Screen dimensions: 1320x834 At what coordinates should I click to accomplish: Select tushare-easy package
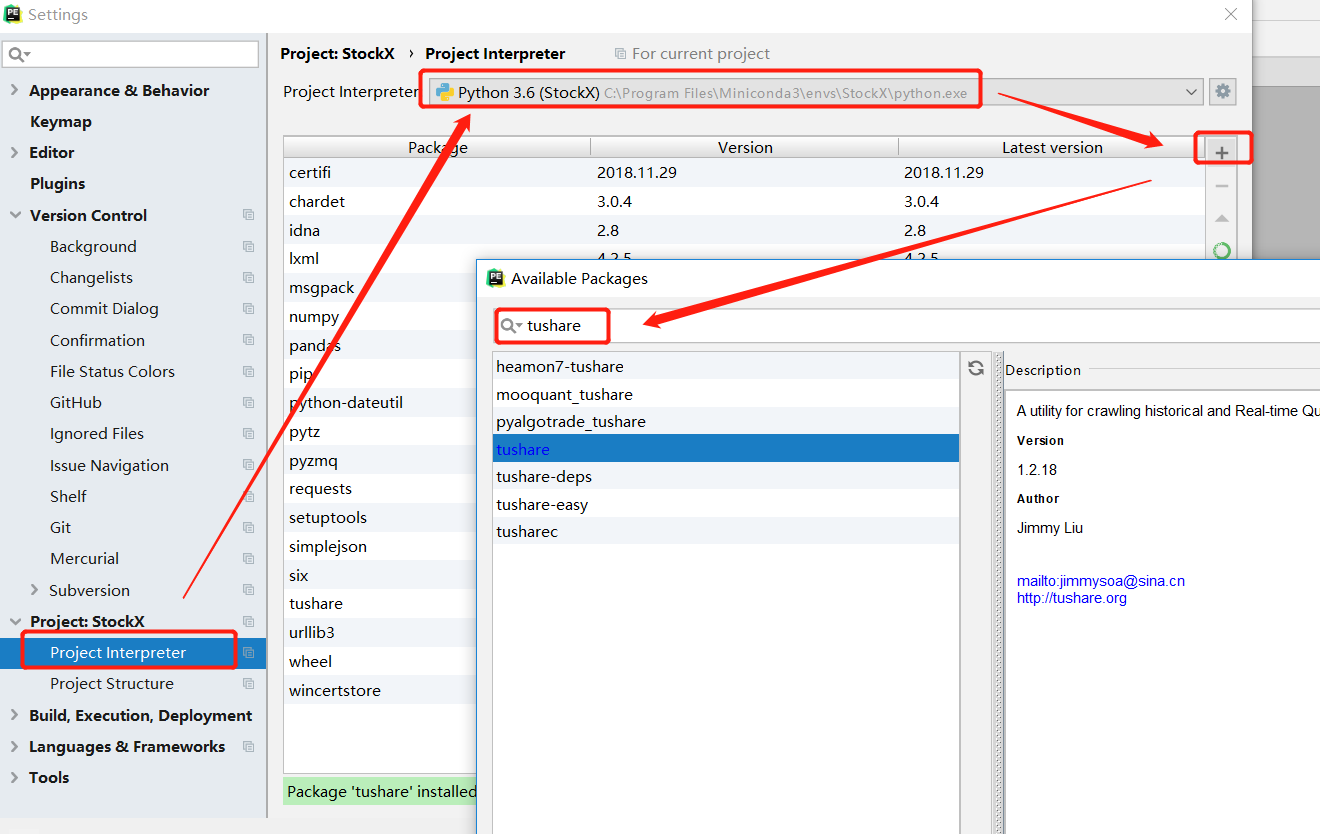726,504
